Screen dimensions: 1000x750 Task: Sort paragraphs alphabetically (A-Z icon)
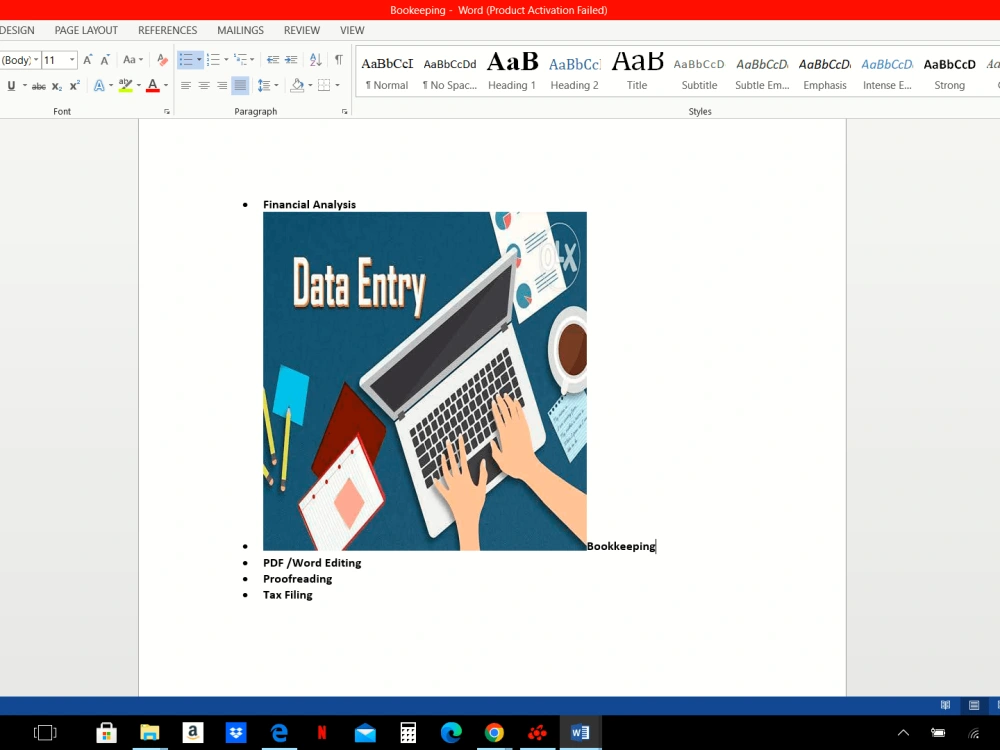(x=316, y=60)
